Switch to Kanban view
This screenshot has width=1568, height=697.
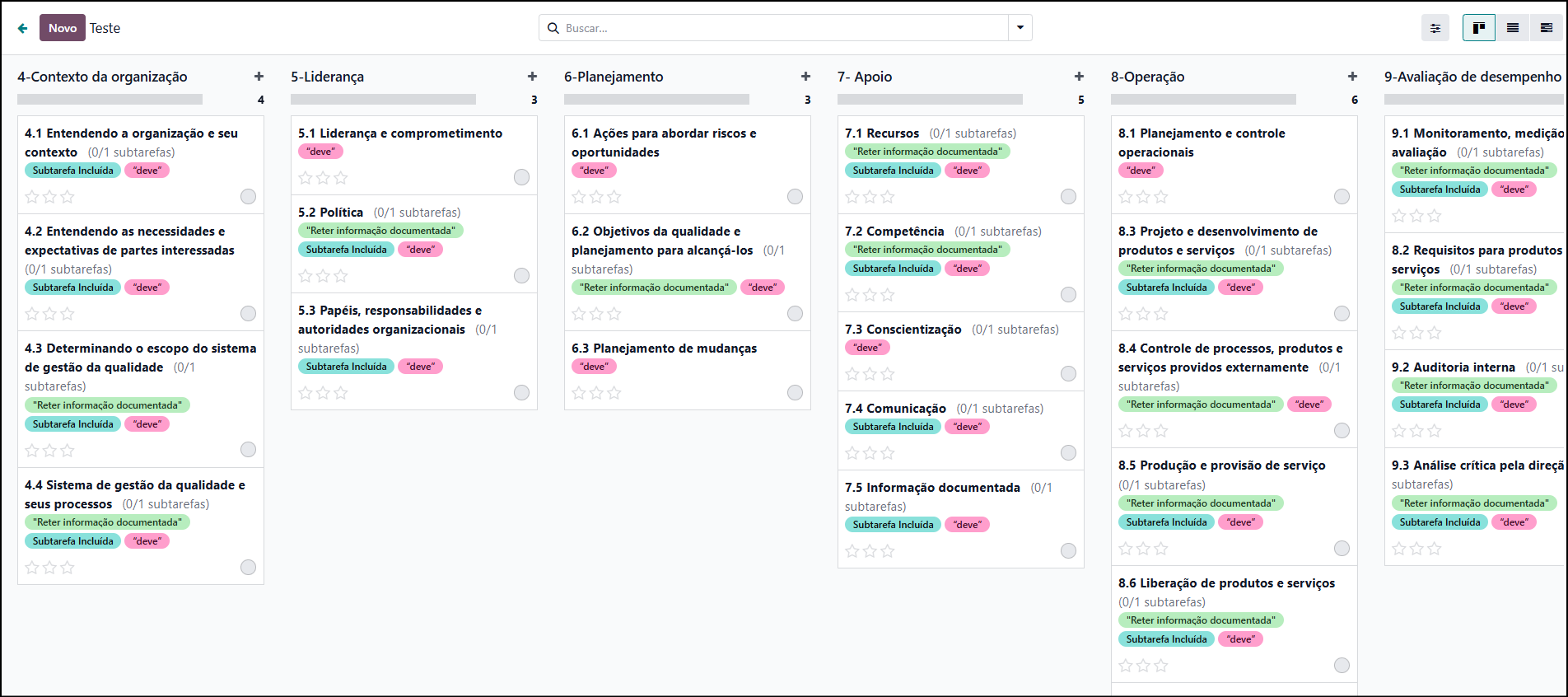1478,28
